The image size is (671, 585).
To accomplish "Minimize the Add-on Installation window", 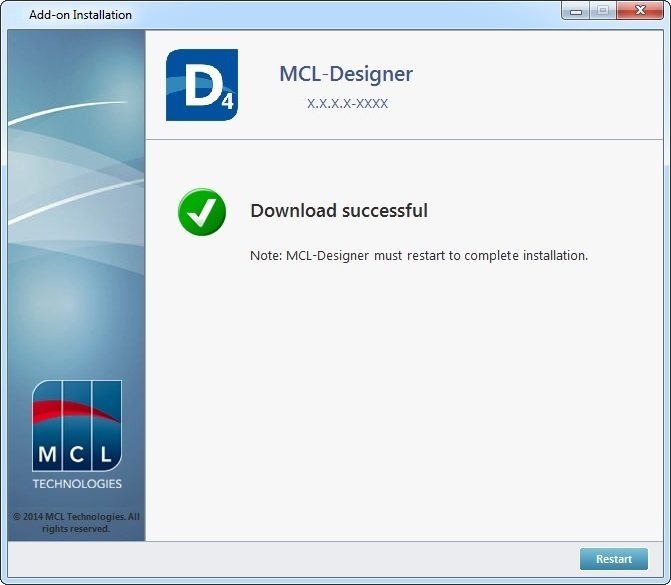I will 576,11.
